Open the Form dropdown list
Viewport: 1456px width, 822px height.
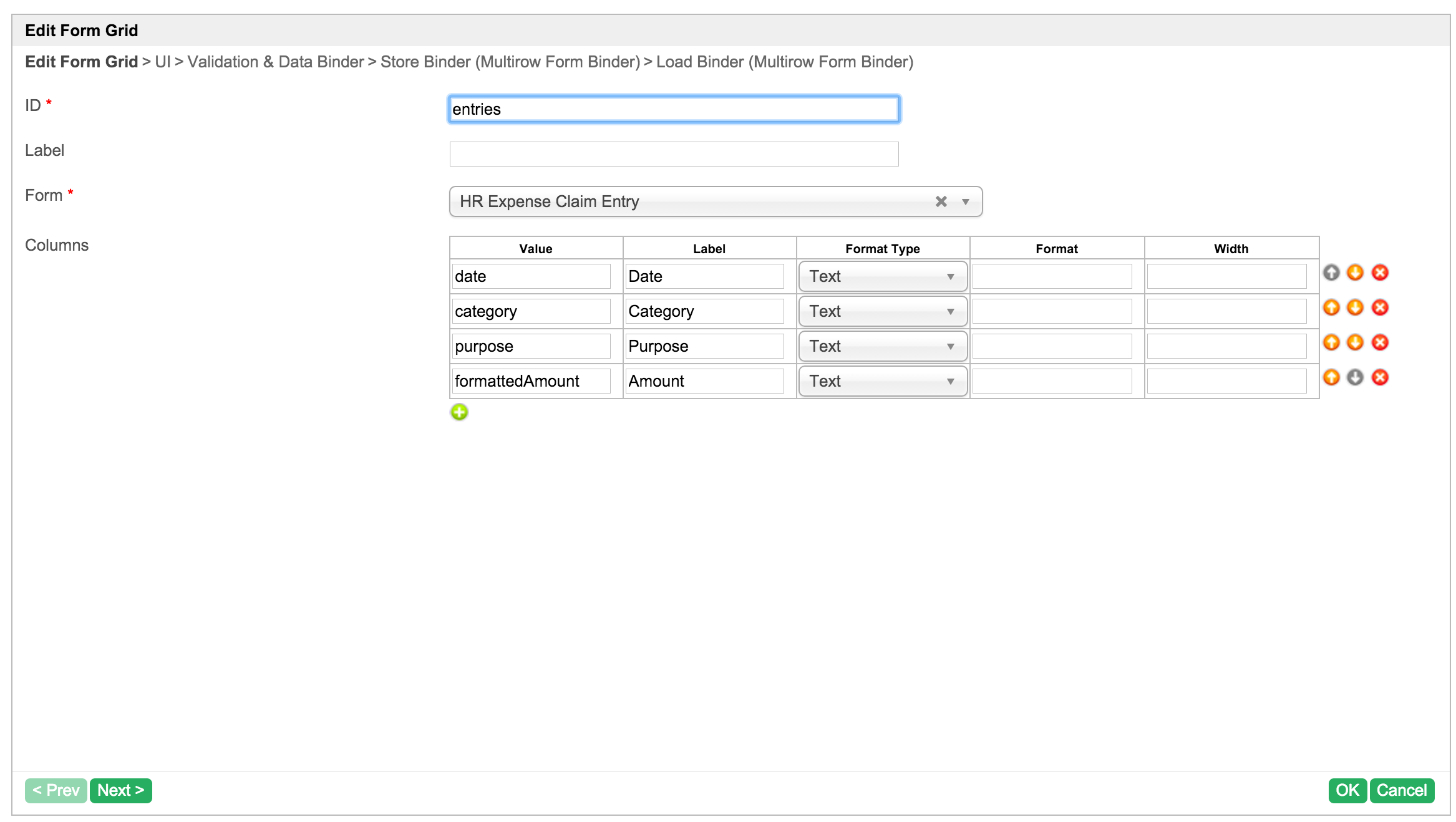(965, 201)
